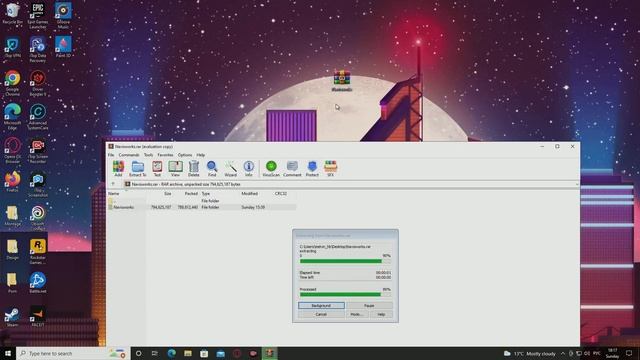
Task: Open the Favorites menu
Action: pyautogui.click(x=165, y=155)
